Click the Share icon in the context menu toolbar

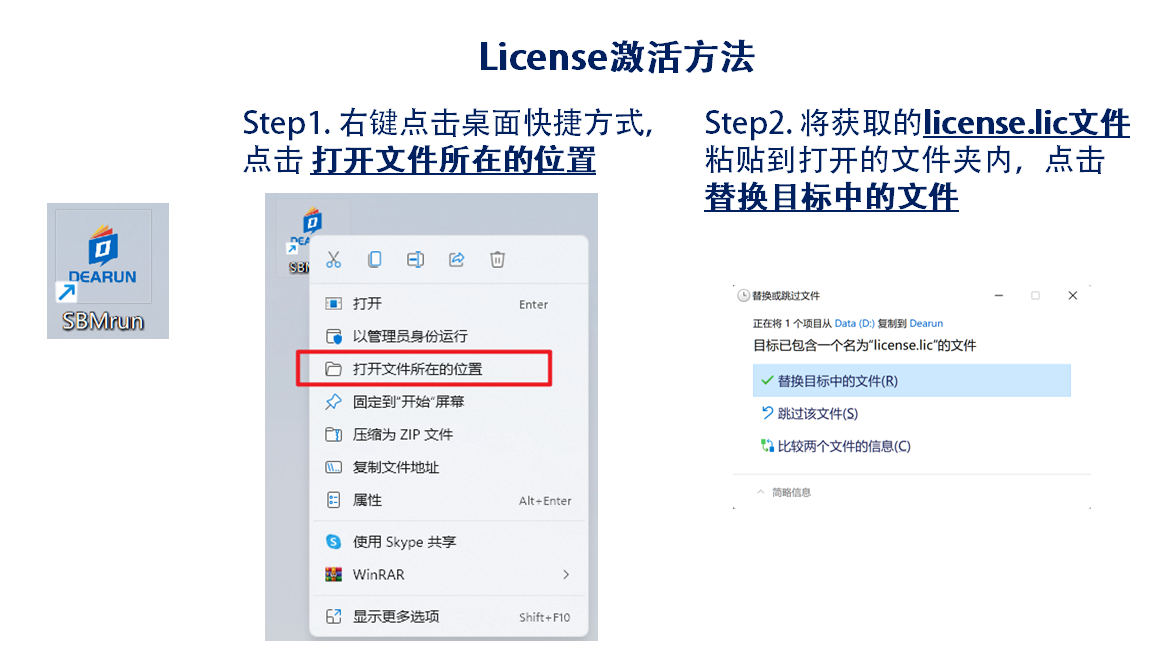coord(457,259)
